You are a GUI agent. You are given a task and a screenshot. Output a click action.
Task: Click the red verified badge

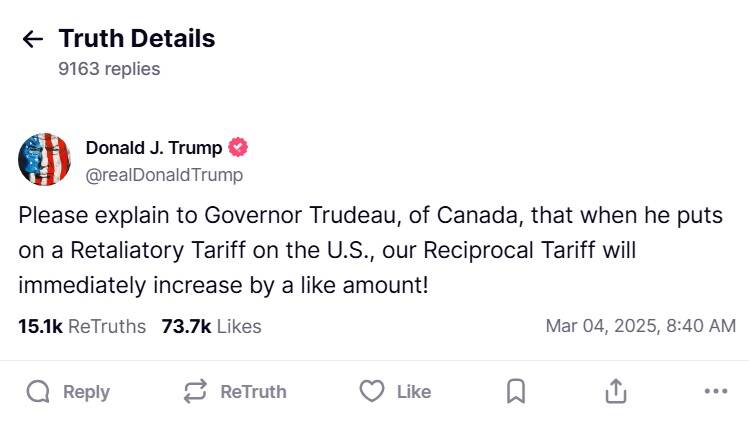(238, 148)
